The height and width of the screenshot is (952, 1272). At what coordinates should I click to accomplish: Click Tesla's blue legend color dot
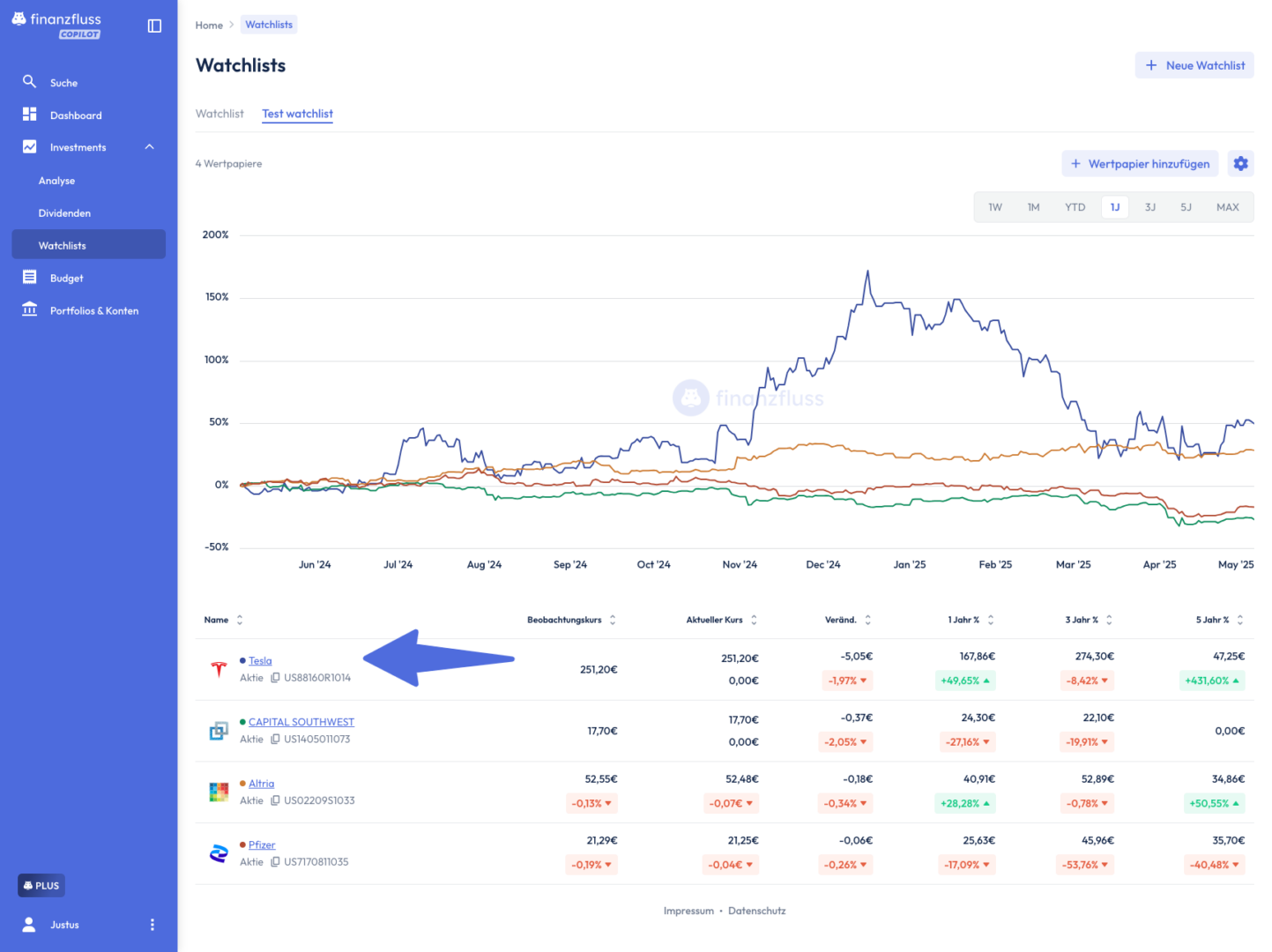pyautogui.click(x=242, y=660)
